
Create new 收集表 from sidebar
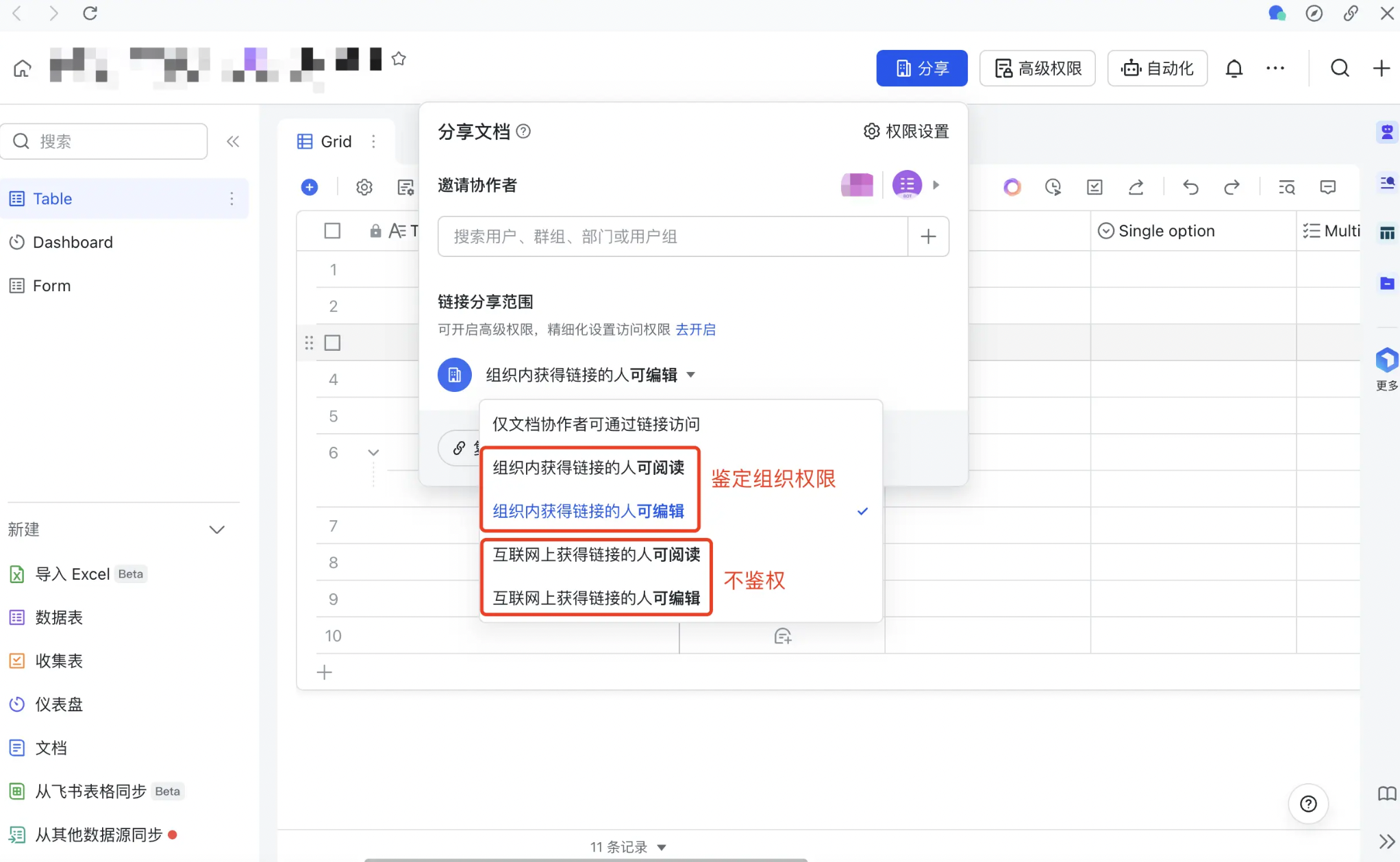tap(124, 661)
